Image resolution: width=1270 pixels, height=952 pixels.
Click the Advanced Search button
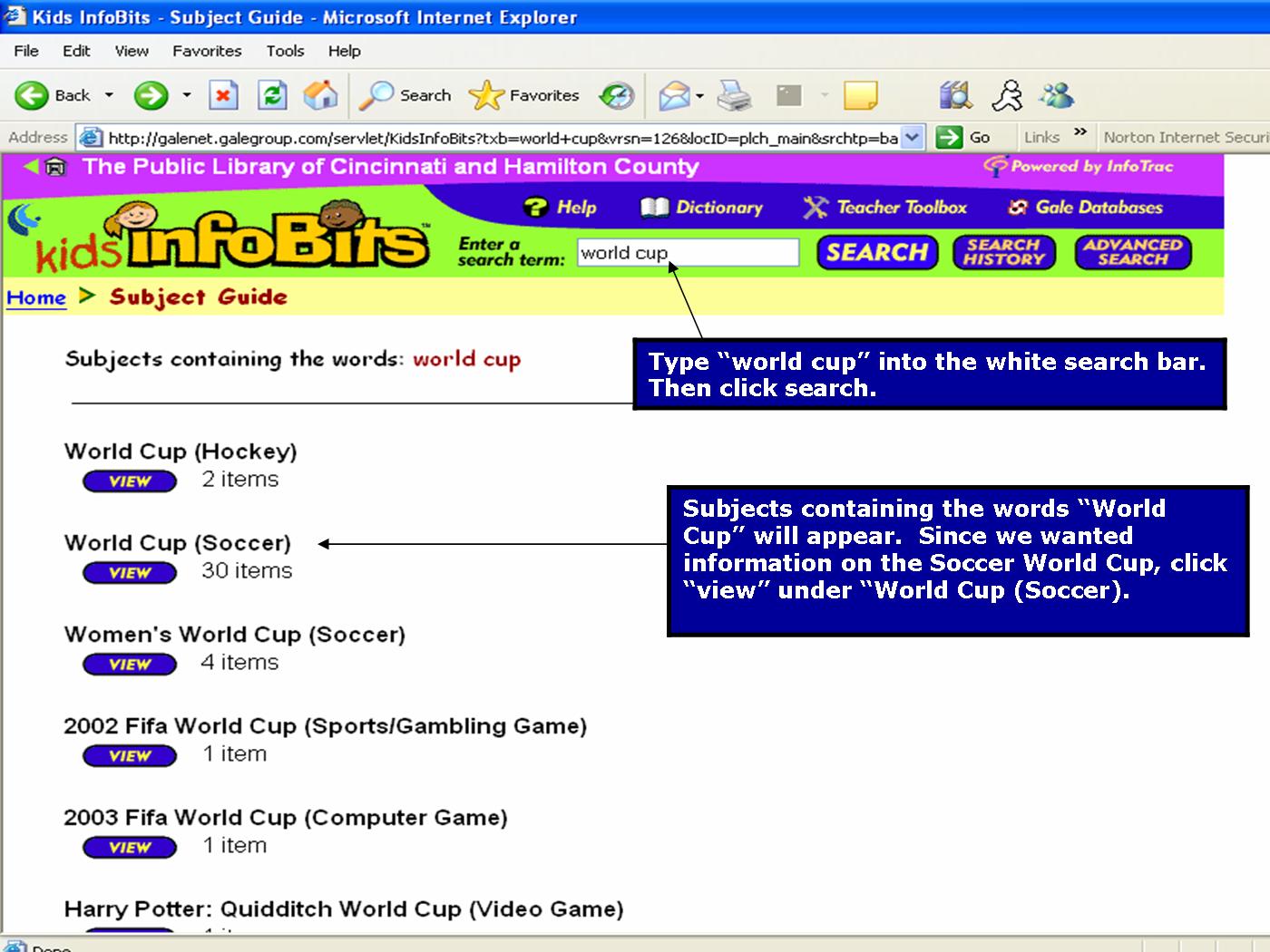click(x=1132, y=252)
